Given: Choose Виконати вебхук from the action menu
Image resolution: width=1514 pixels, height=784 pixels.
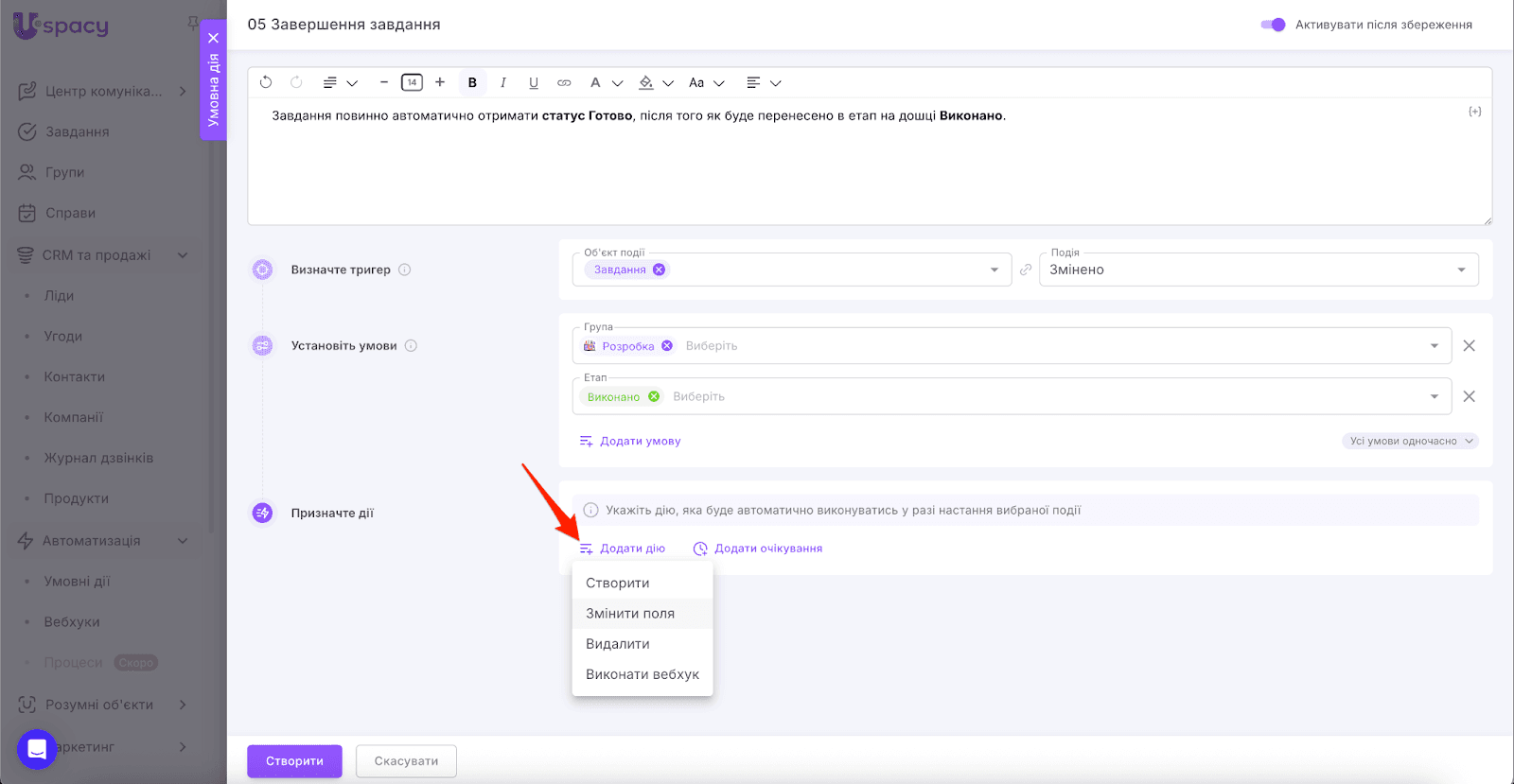Looking at the screenshot, I should pyautogui.click(x=643, y=674).
